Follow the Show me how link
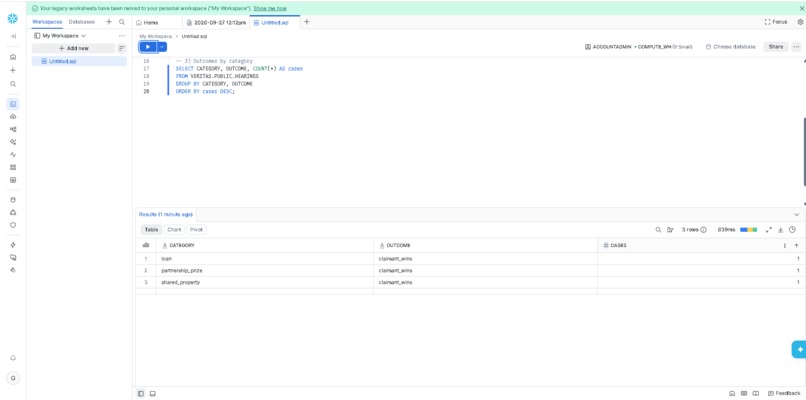 tap(270, 8)
